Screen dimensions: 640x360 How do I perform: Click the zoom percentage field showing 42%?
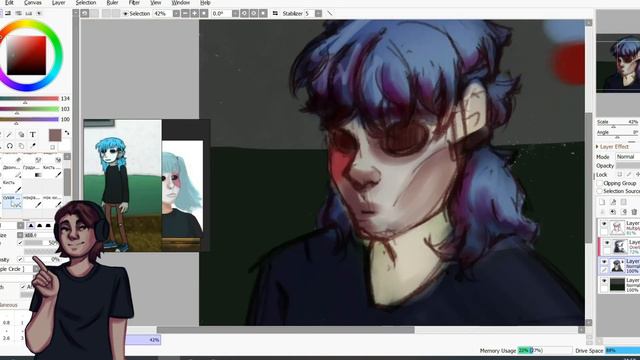tap(162, 13)
